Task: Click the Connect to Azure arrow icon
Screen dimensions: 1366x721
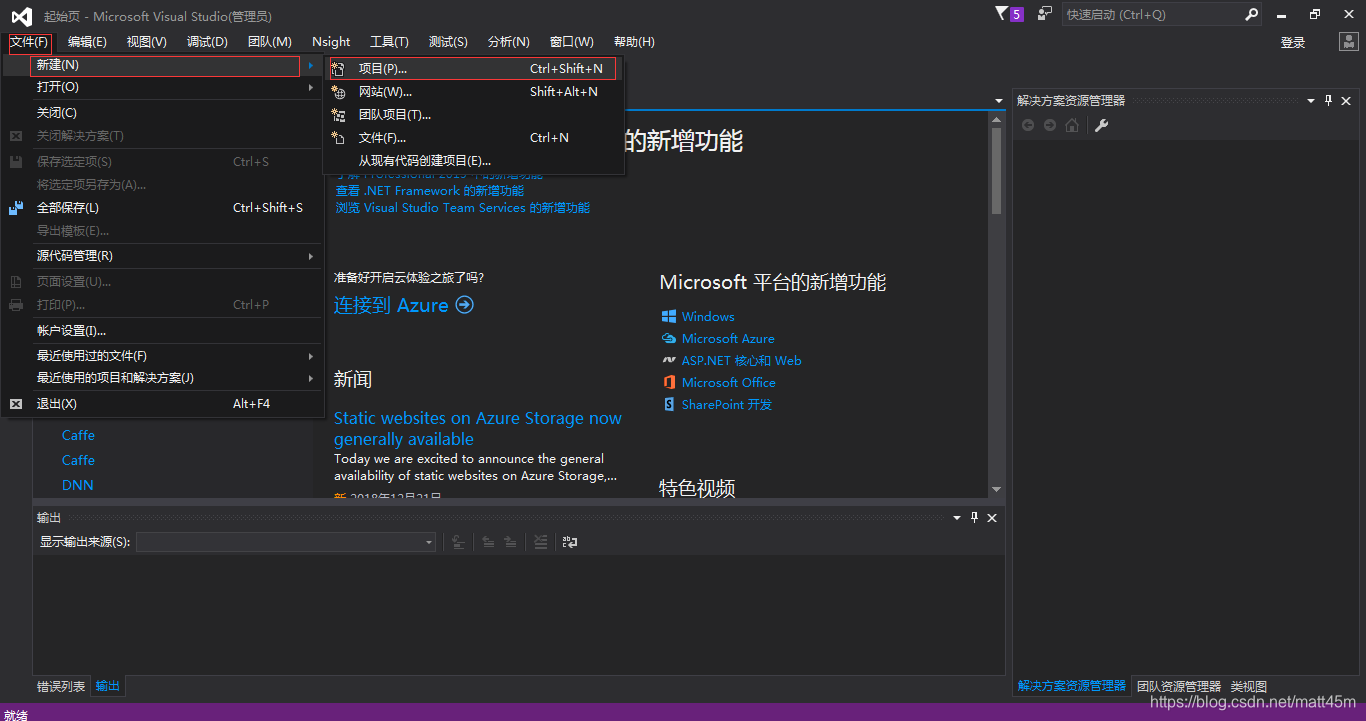Action: (464, 305)
